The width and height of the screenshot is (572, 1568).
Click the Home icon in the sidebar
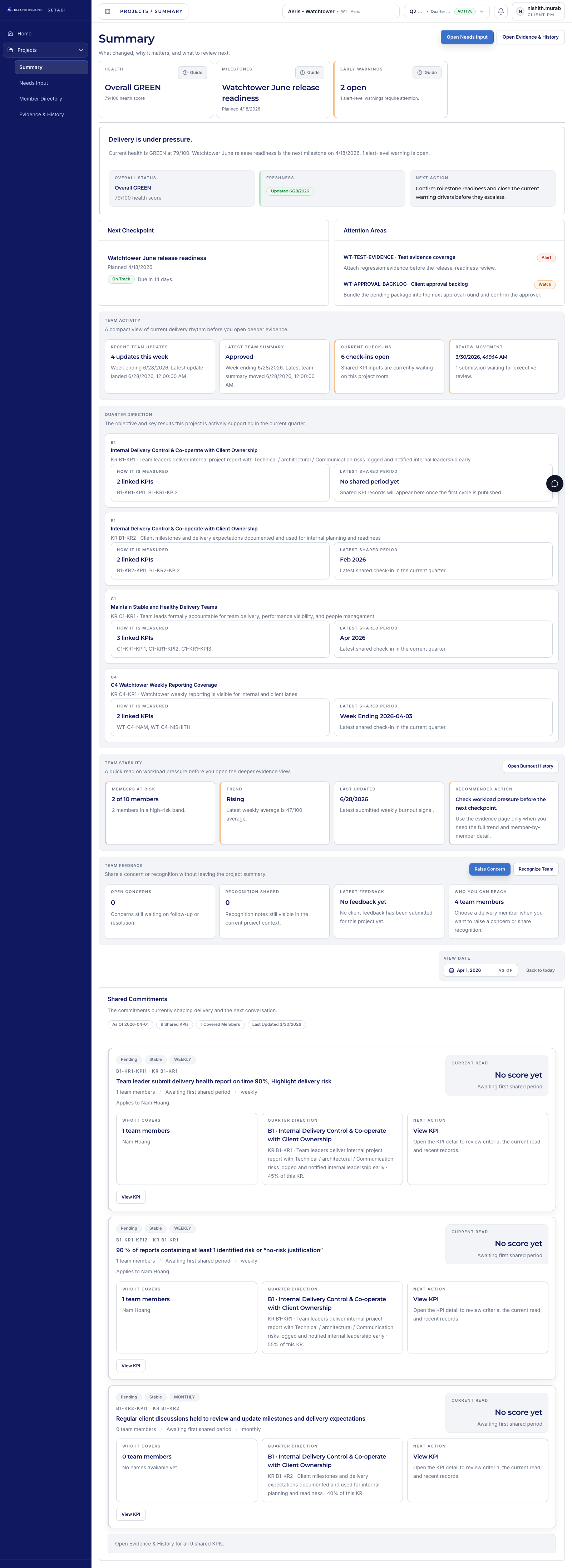click(10, 34)
